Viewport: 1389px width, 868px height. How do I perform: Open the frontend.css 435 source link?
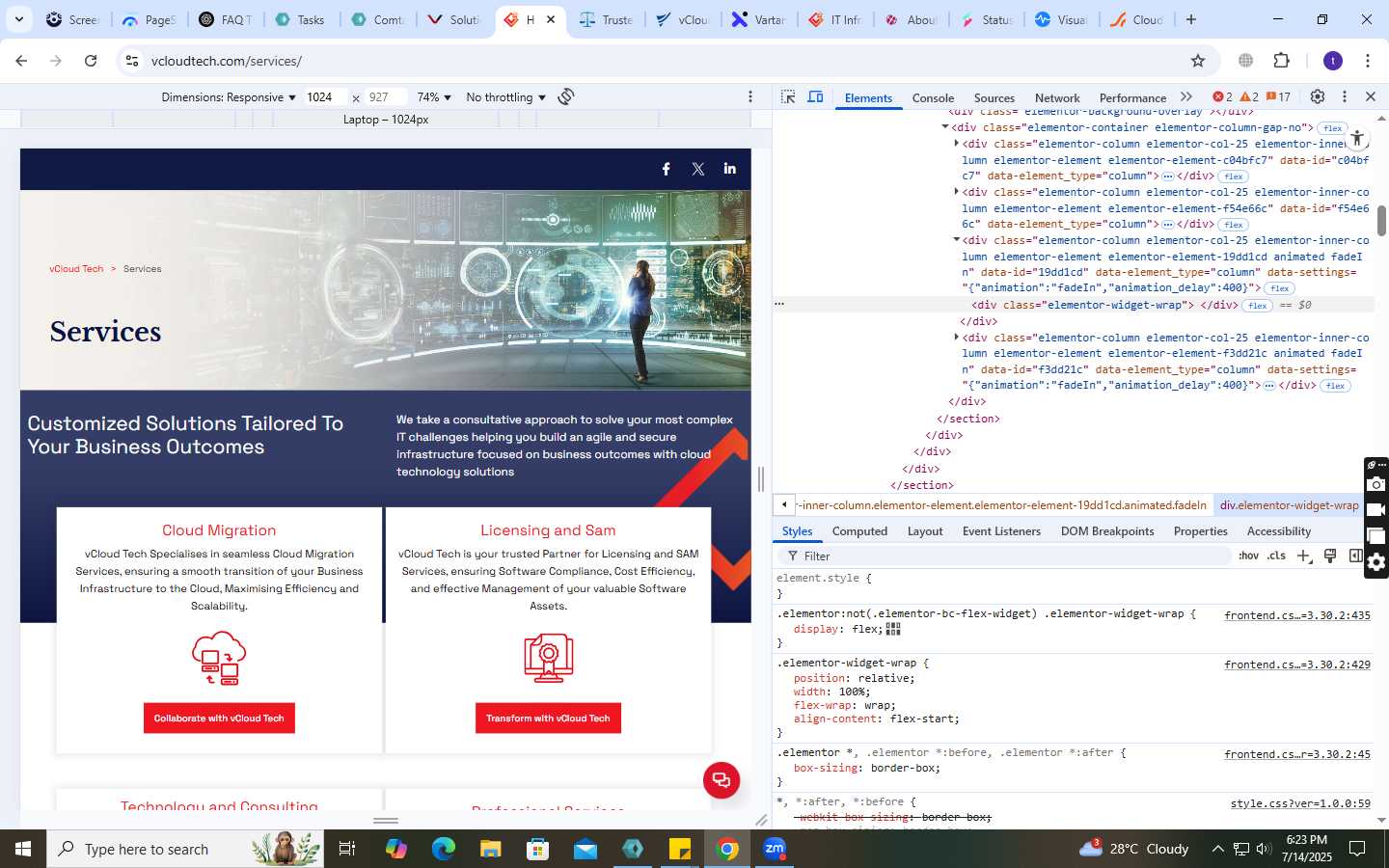coord(1297,615)
